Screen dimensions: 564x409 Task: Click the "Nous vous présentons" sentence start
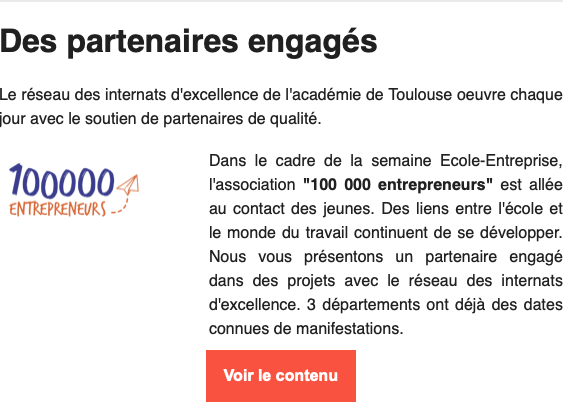[x=296, y=257]
